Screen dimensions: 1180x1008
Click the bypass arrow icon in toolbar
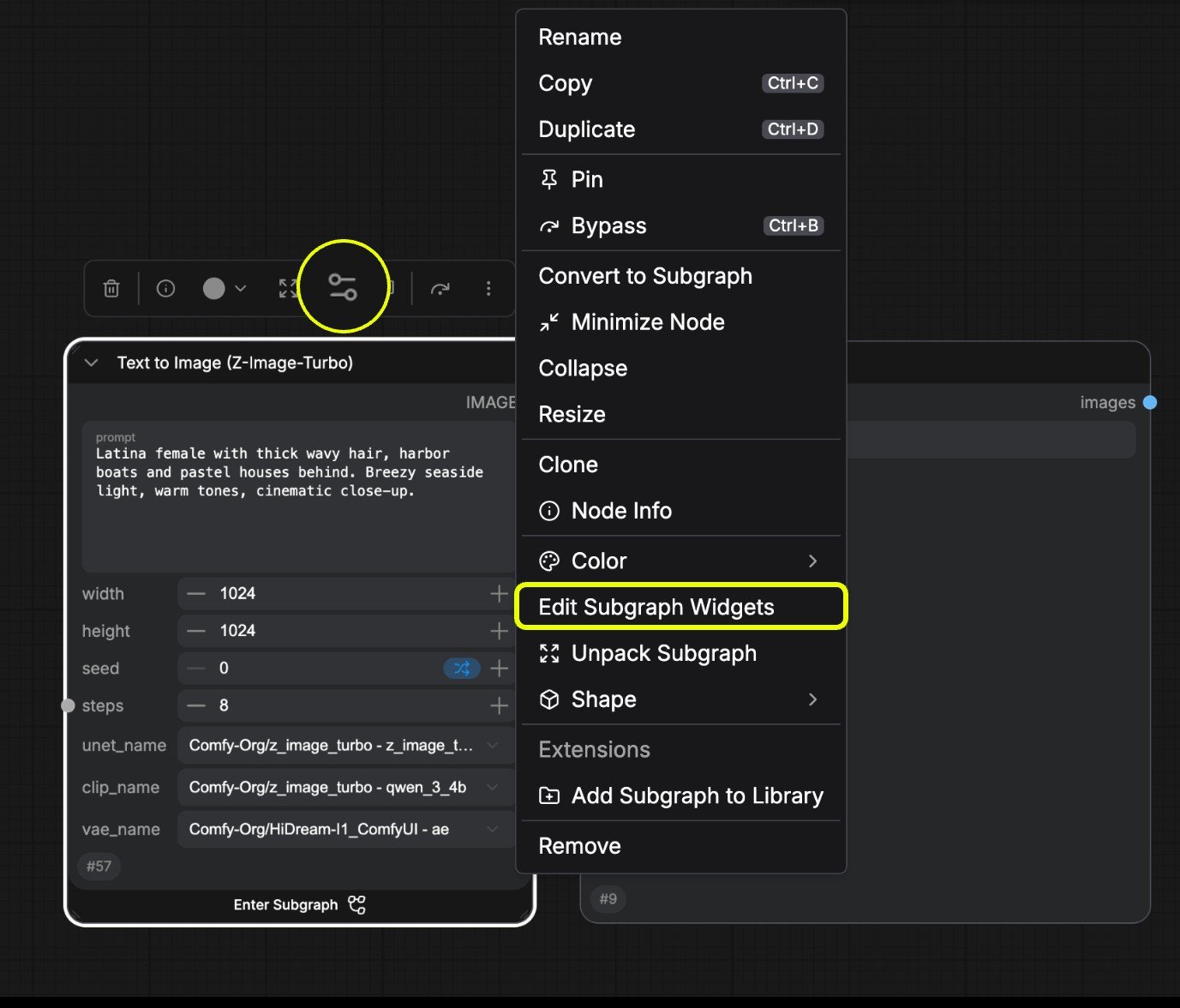pyautogui.click(x=440, y=289)
